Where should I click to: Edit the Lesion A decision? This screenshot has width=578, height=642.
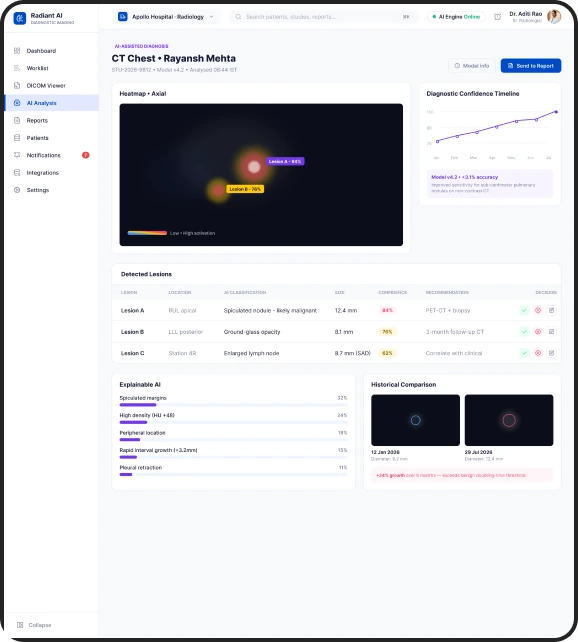tap(551, 310)
